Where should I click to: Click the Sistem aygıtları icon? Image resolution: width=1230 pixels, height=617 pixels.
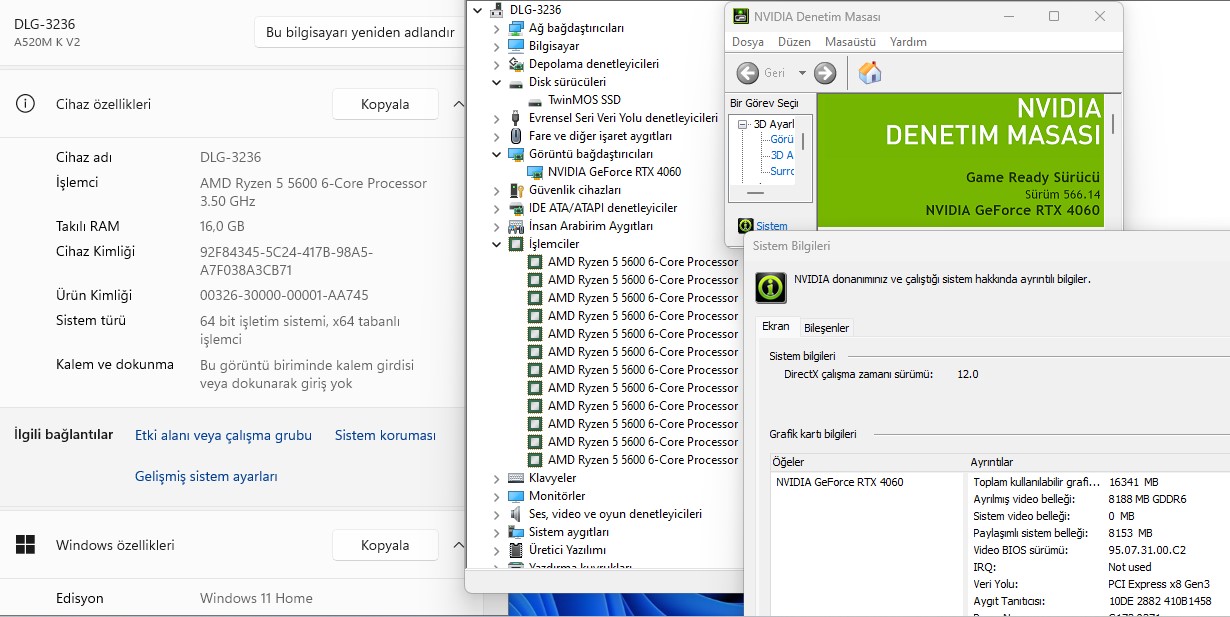(x=516, y=532)
